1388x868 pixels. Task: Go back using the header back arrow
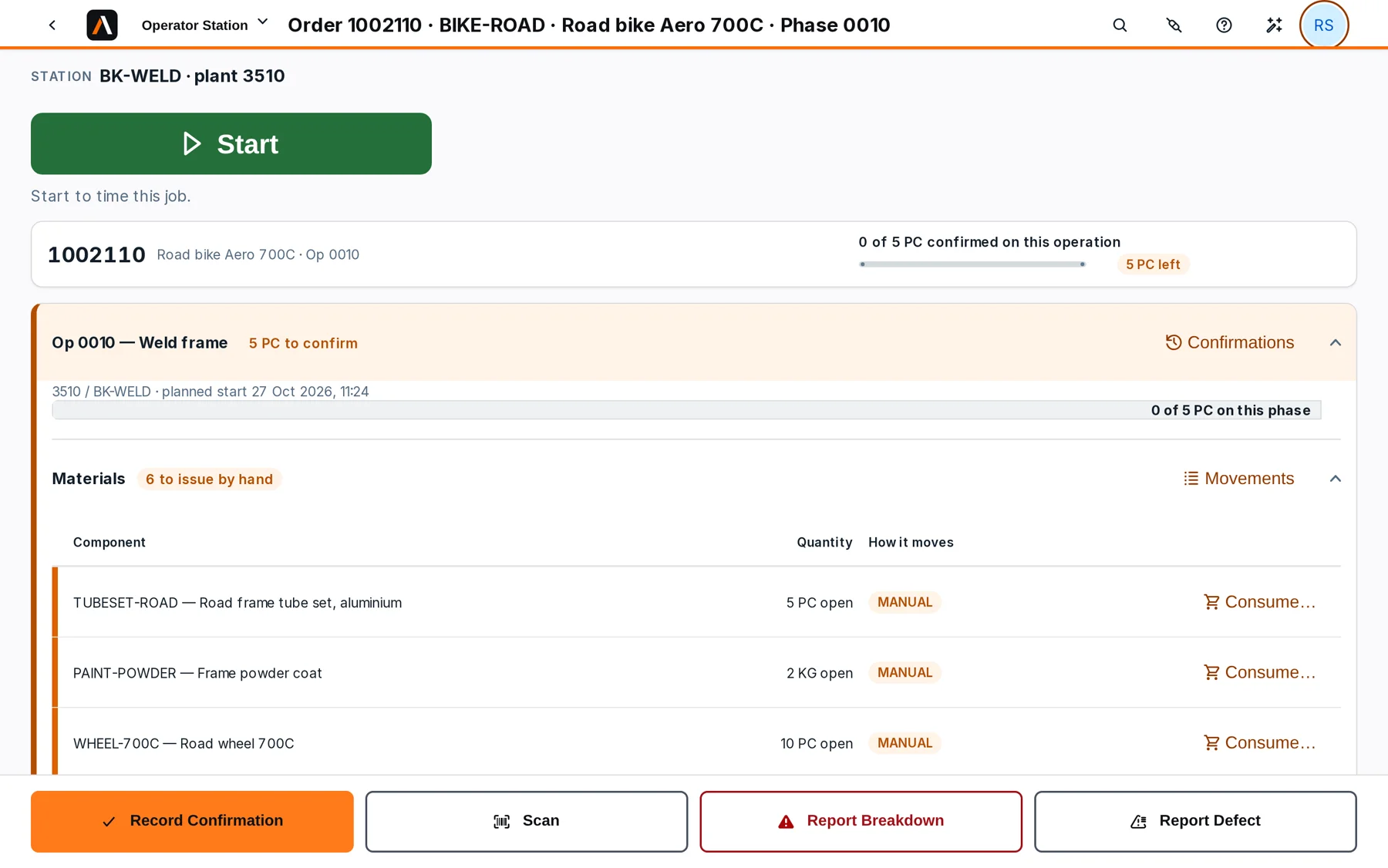pyautogui.click(x=52, y=25)
